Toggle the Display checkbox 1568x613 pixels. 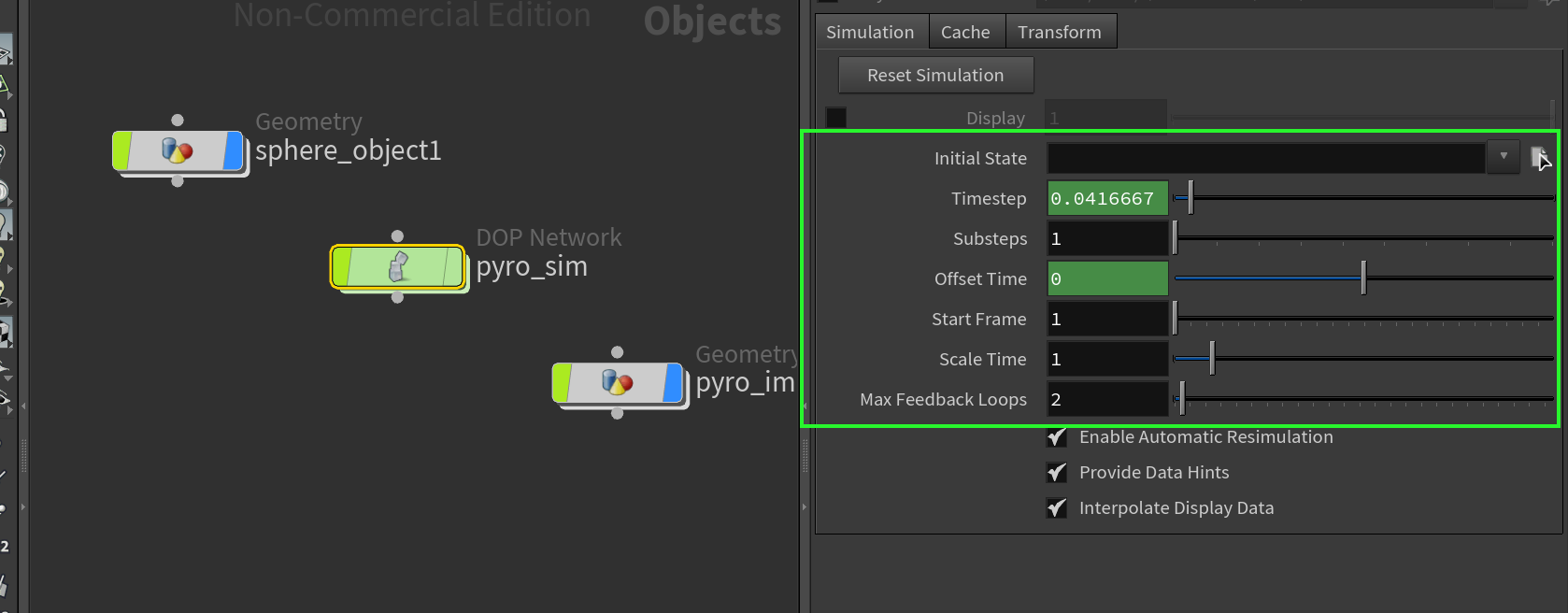[x=836, y=118]
